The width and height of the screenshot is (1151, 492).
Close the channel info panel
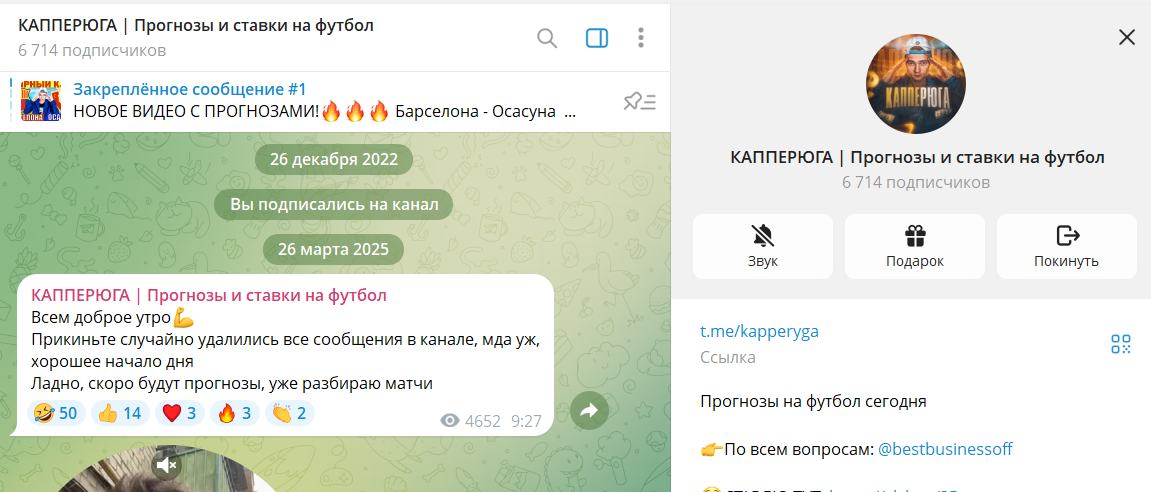point(1127,37)
